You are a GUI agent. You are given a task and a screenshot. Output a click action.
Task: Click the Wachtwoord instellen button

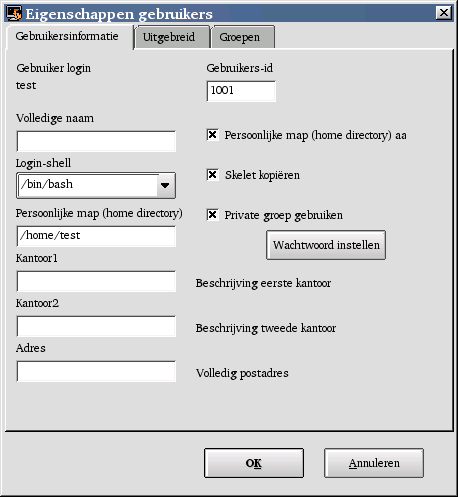(x=326, y=245)
